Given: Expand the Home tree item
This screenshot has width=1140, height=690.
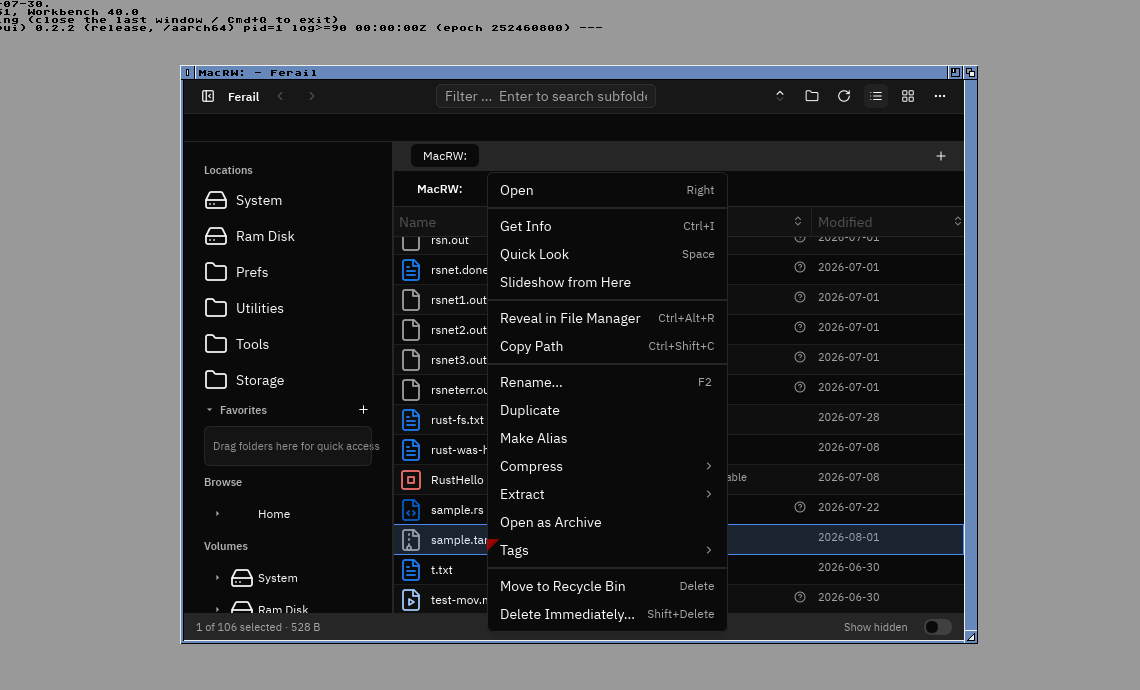Looking at the screenshot, I should click(217, 513).
